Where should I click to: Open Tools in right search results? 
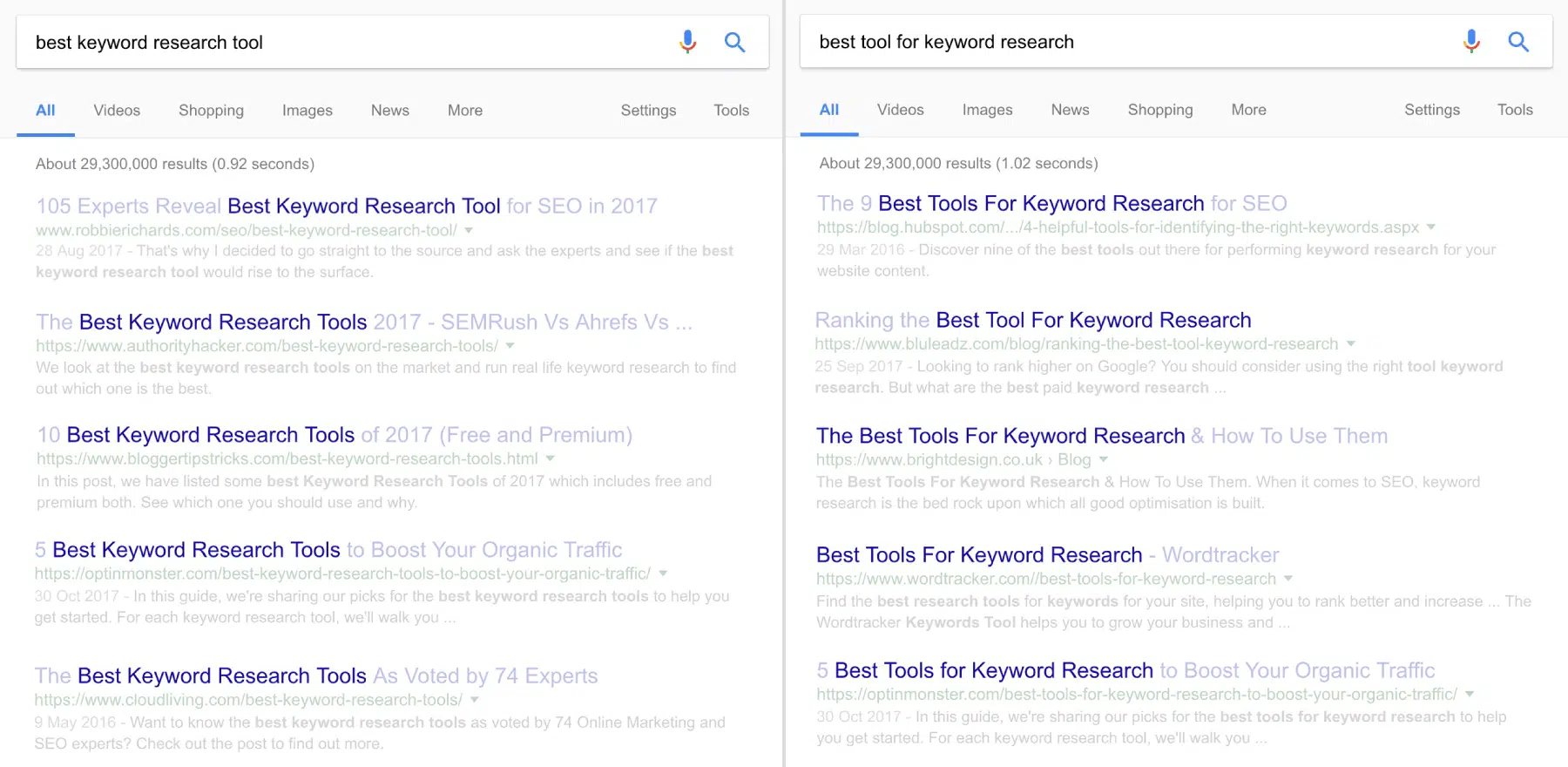coord(1515,110)
